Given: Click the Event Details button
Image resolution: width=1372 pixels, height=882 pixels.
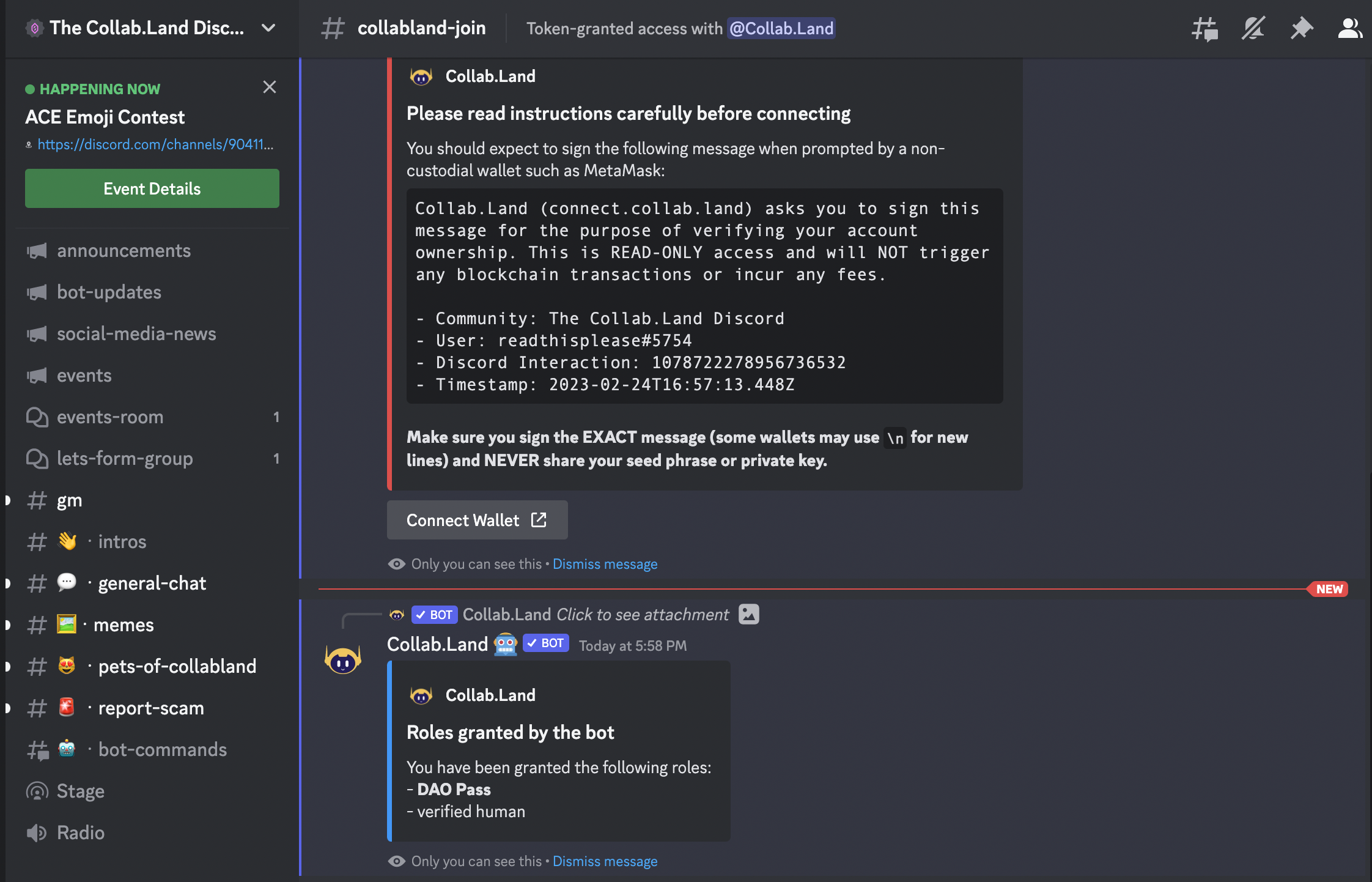Looking at the screenshot, I should click(152, 188).
